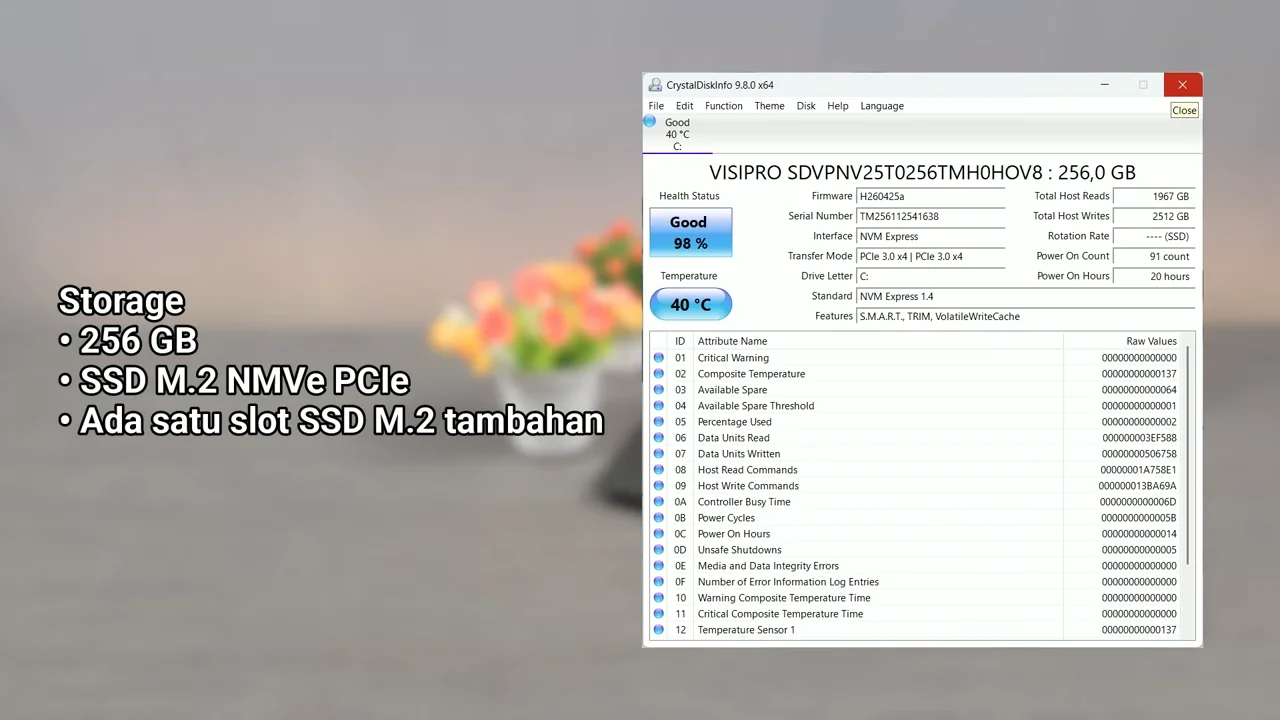This screenshot has width=1280, height=720.
Task: Click the orb for Number of Error Information Log Entries
Action: (x=659, y=581)
